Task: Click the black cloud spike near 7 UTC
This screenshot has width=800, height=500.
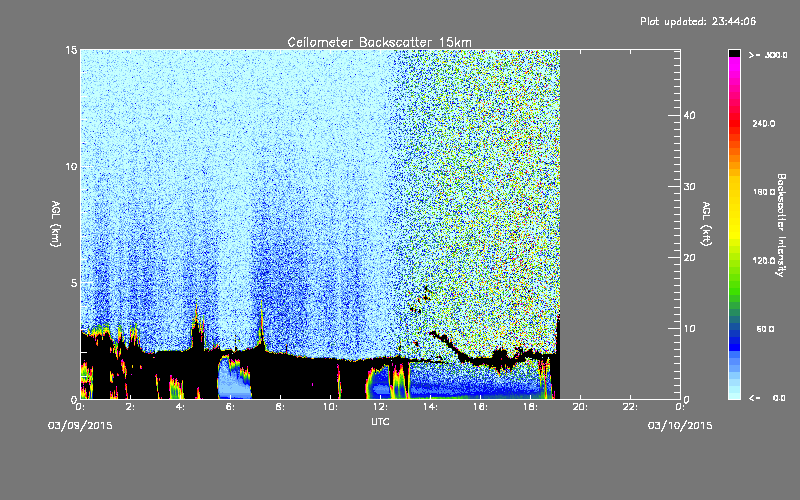Action: point(262,327)
